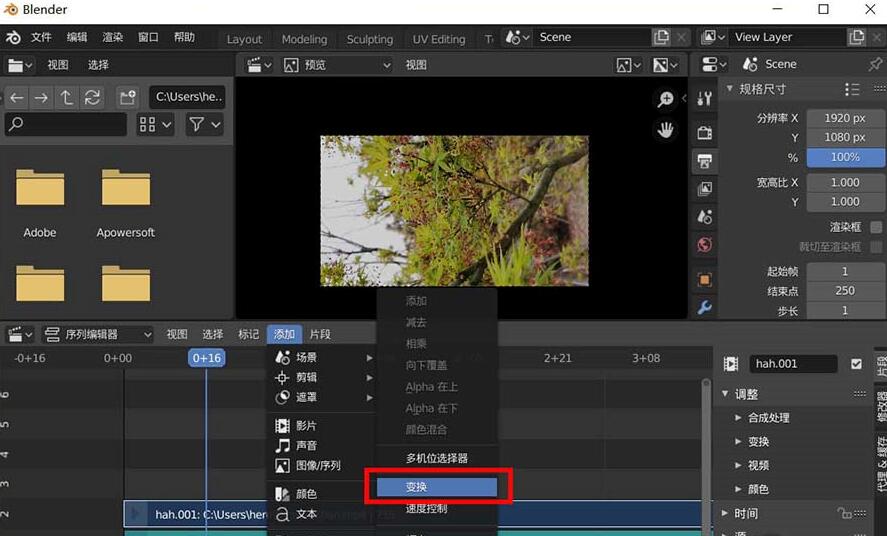The height and width of the screenshot is (536, 887).
Task: Open the Tool settings wrench-screwdriver icon
Action: [x=705, y=99]
